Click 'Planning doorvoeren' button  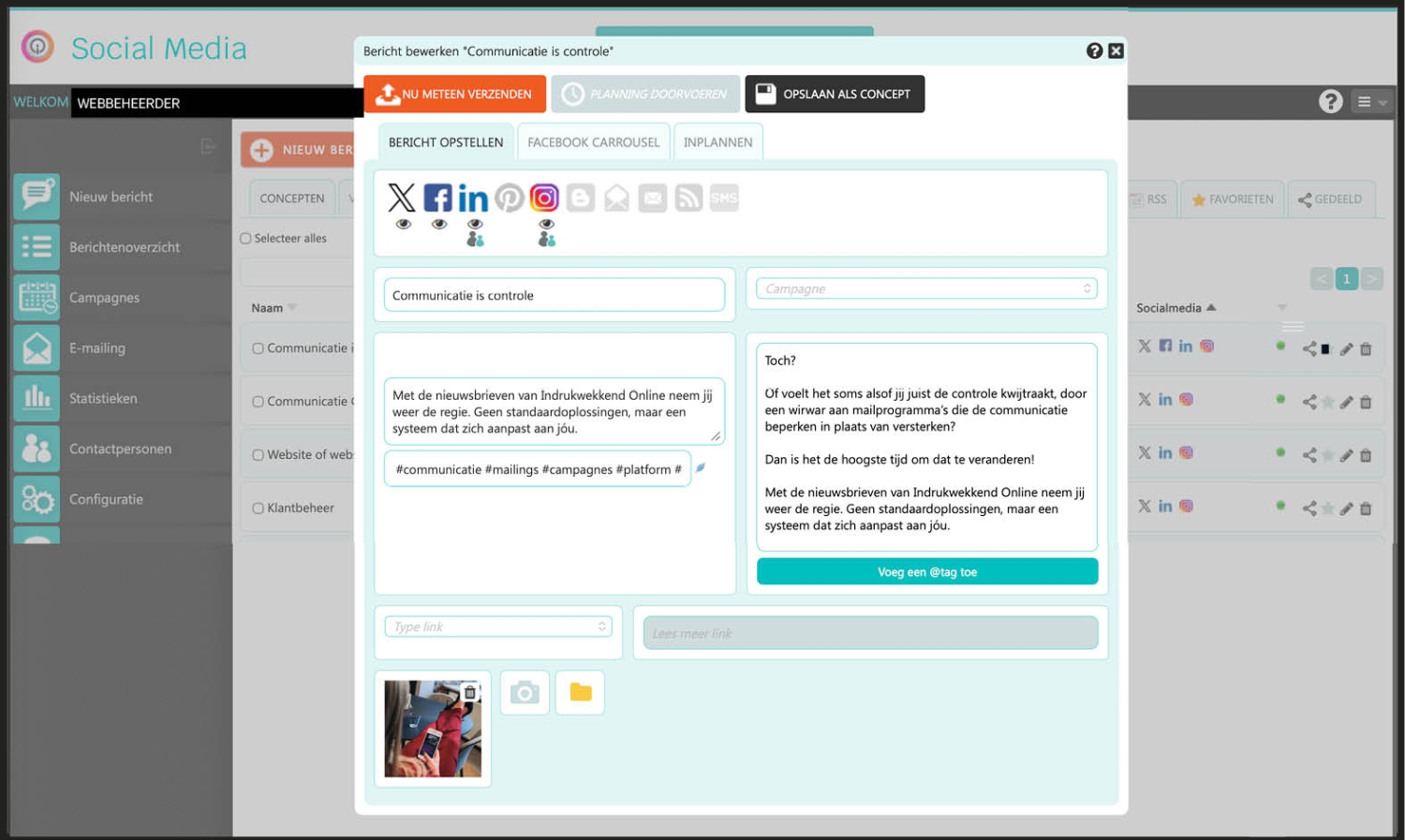[x=645, y=94]
